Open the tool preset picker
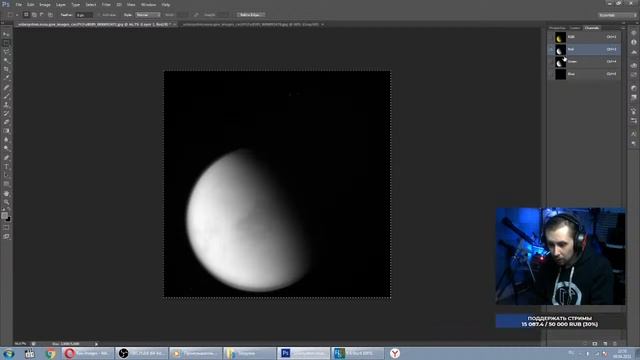 [x=12, y=15]
